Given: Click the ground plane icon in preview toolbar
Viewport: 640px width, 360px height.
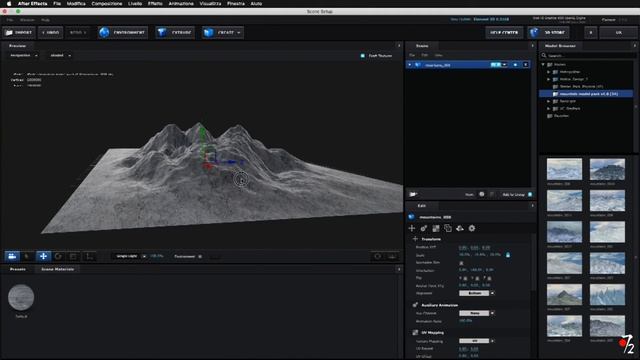Looking at the screenshot, I should tap(392, 256).
